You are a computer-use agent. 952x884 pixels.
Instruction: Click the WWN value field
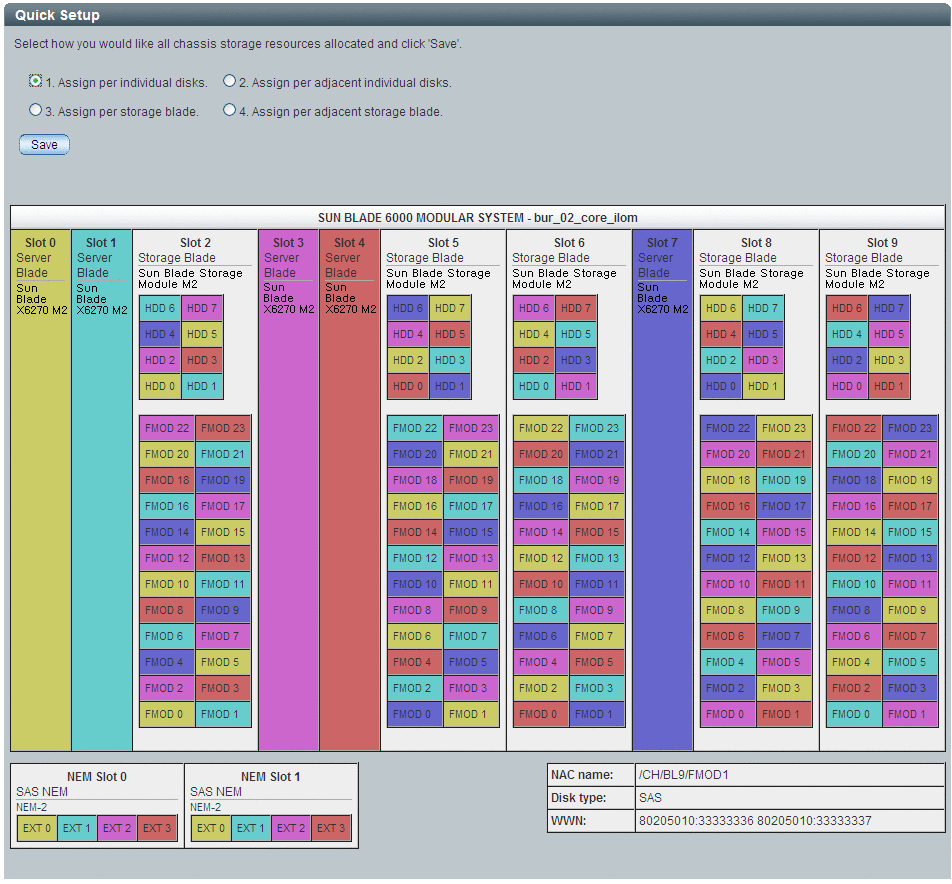790,821
